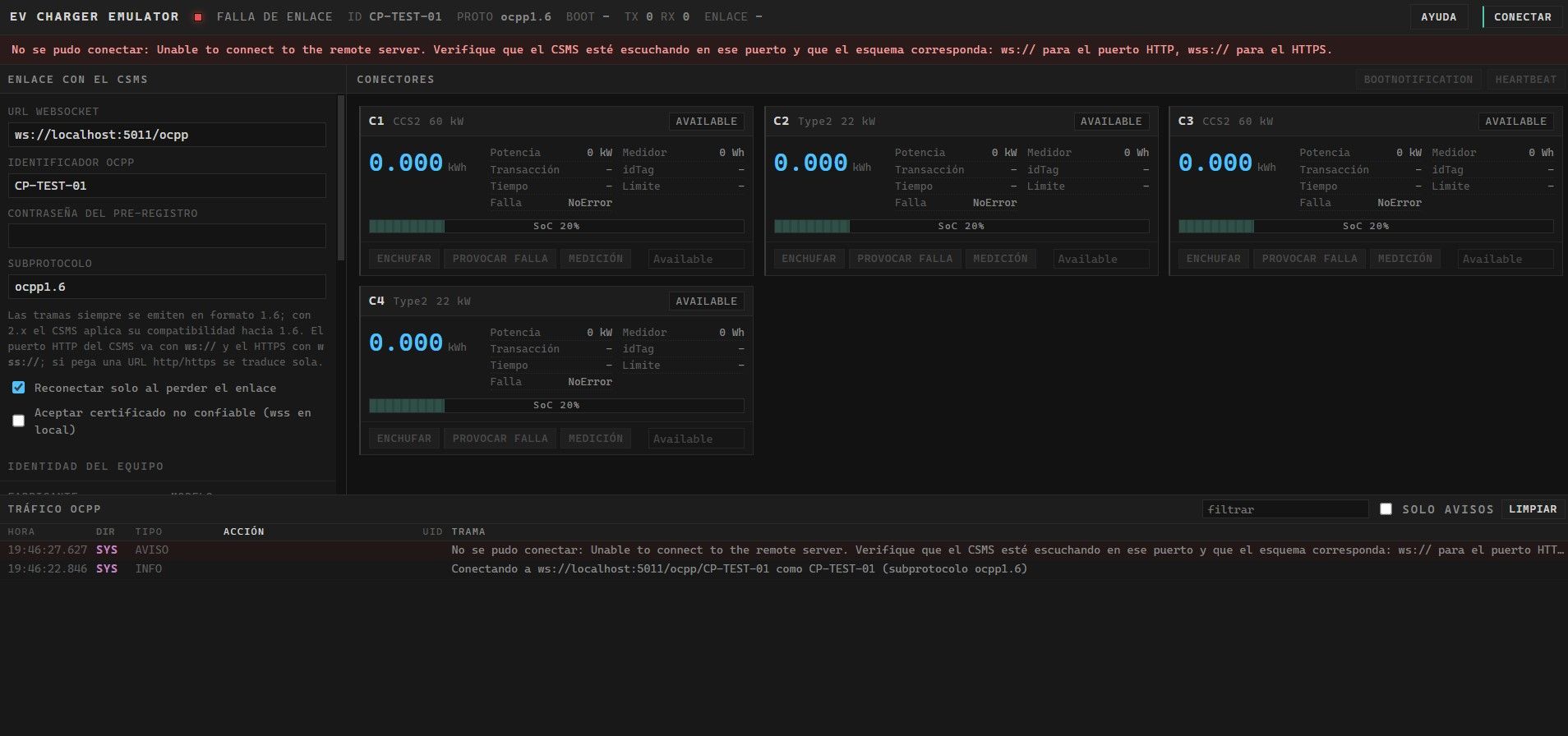Open the status dropdown on connector C1

click(696, 259)
